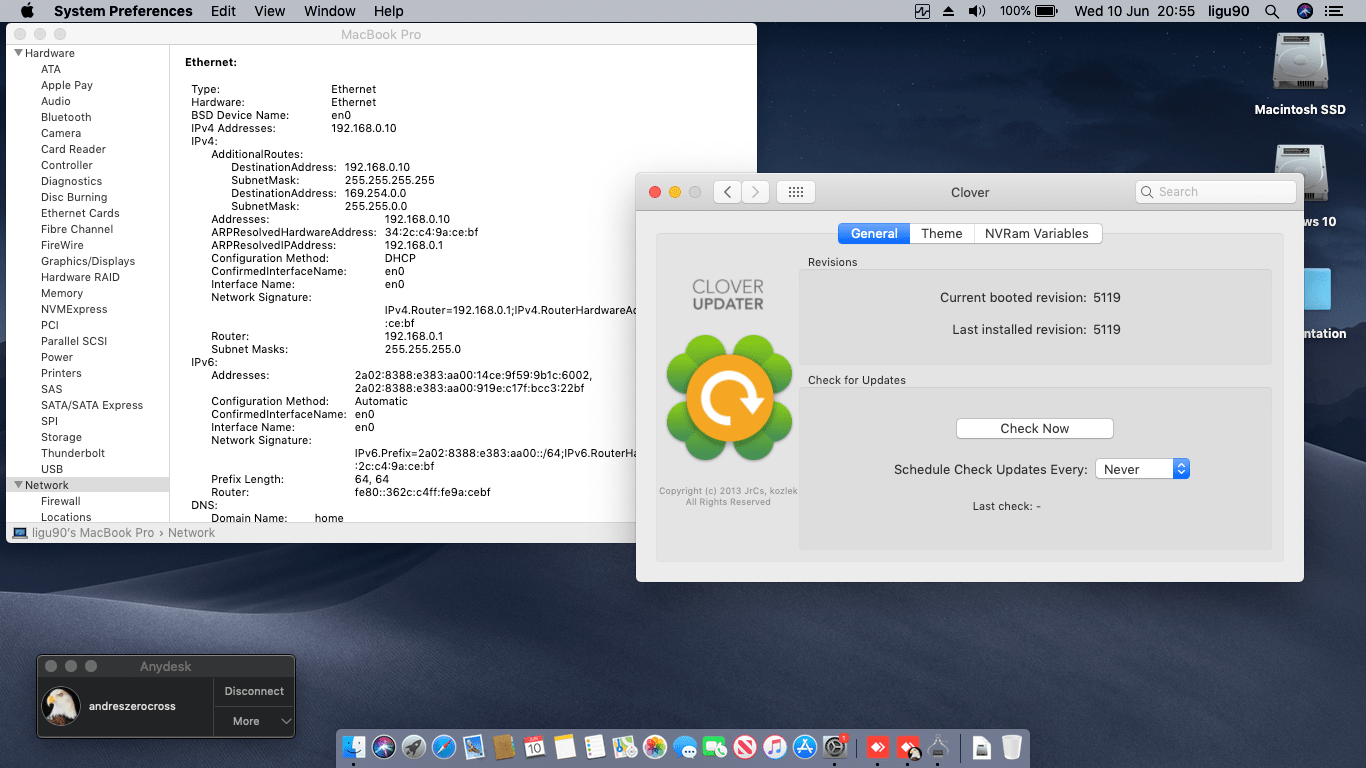The image size is (1366, 768).
Task: Open the Trash in the Dock
Action: click(x=1012, y=747)
